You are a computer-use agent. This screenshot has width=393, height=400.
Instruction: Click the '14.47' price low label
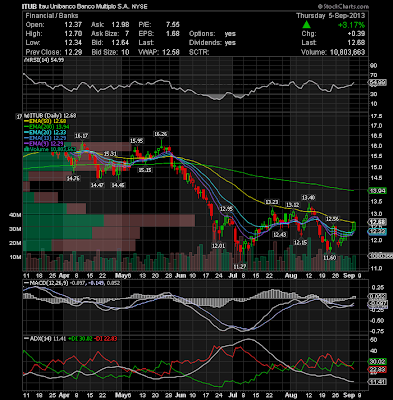pyautogui.click(x=97, y=185)
